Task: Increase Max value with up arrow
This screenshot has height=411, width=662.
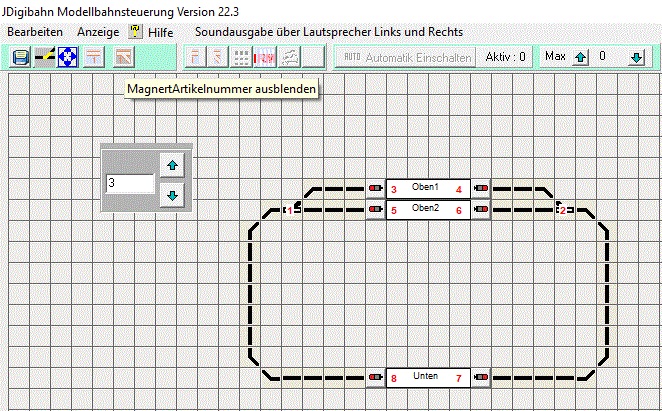Action: coord(581,57)
